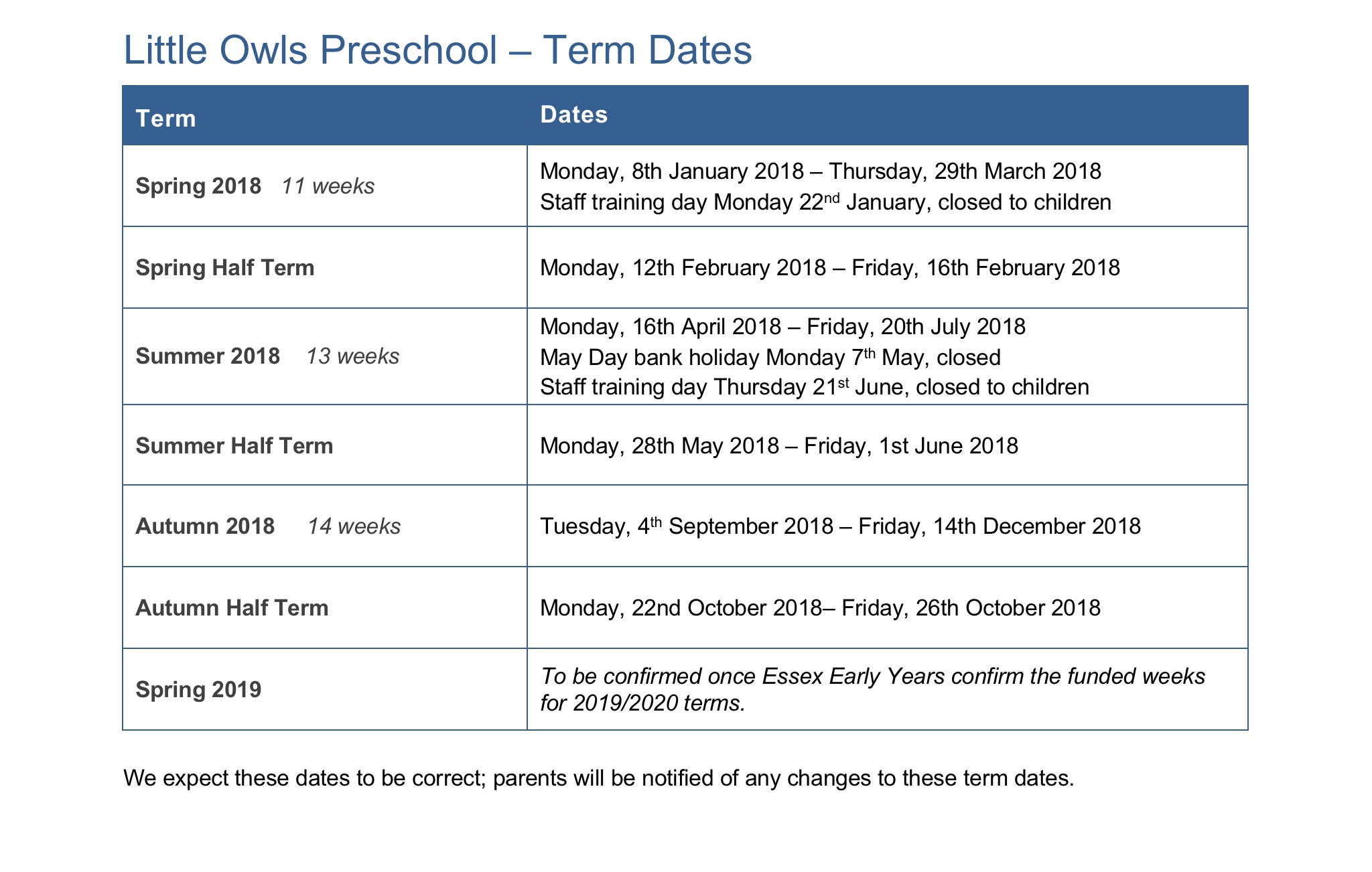Screen dimensions: 1372x872
Task: Select the Spring 2018 term label
Action: point(198,186)
